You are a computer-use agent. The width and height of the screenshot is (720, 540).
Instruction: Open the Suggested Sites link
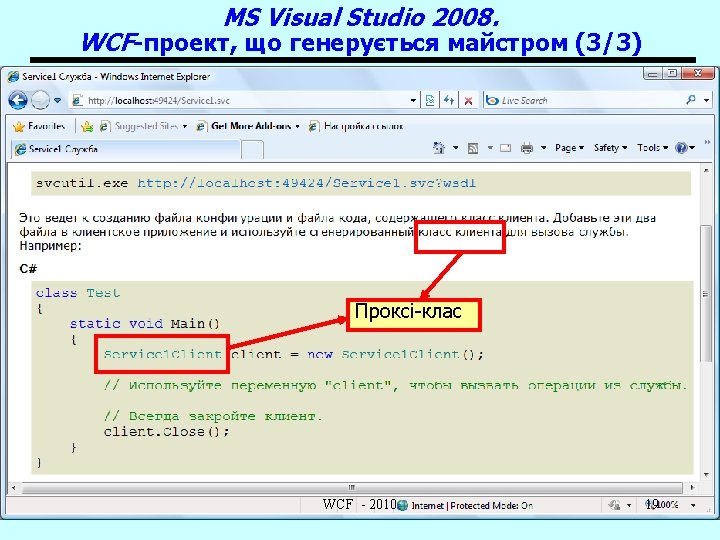(x=144, y=126)
